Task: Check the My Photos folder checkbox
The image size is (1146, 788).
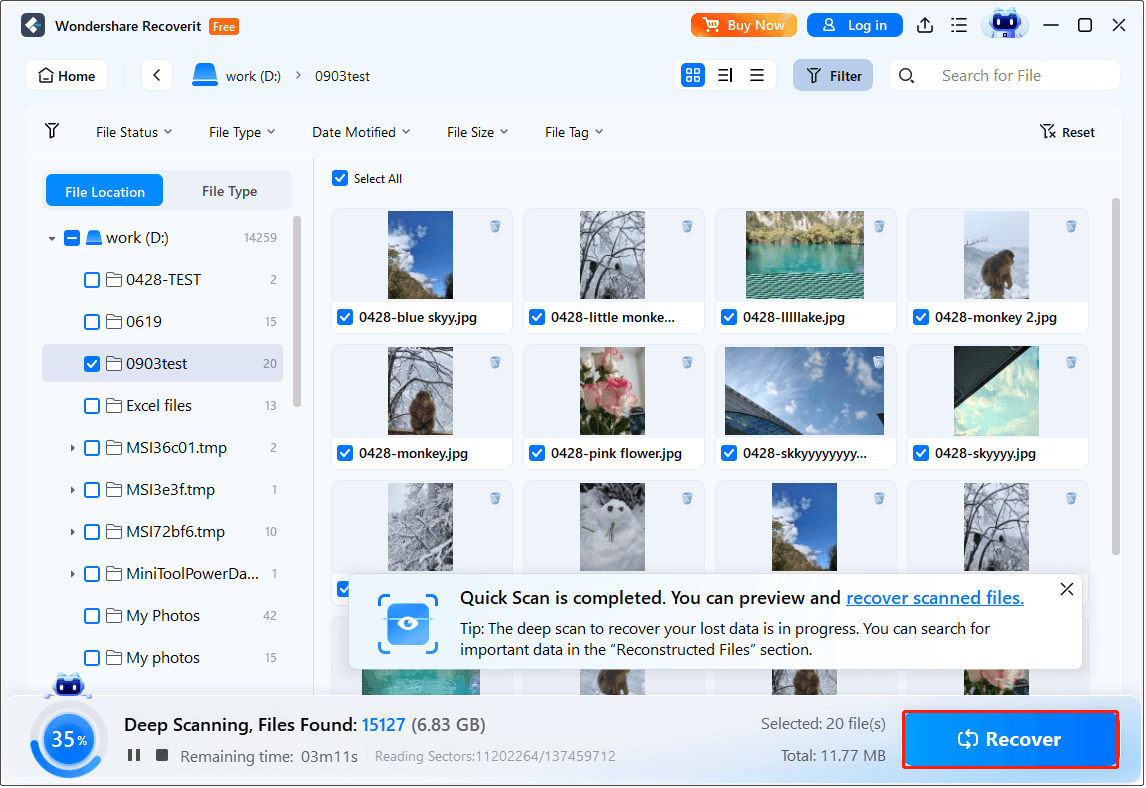Action: click(92, 616)
